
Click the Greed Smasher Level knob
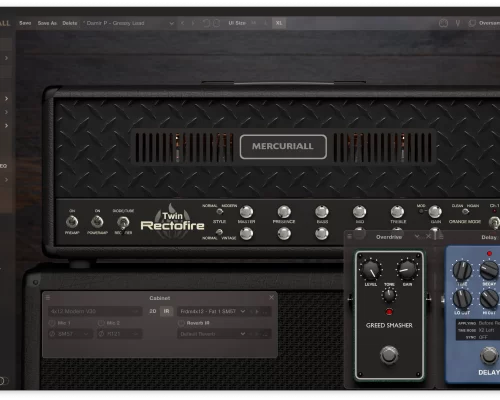coord(371,270)
